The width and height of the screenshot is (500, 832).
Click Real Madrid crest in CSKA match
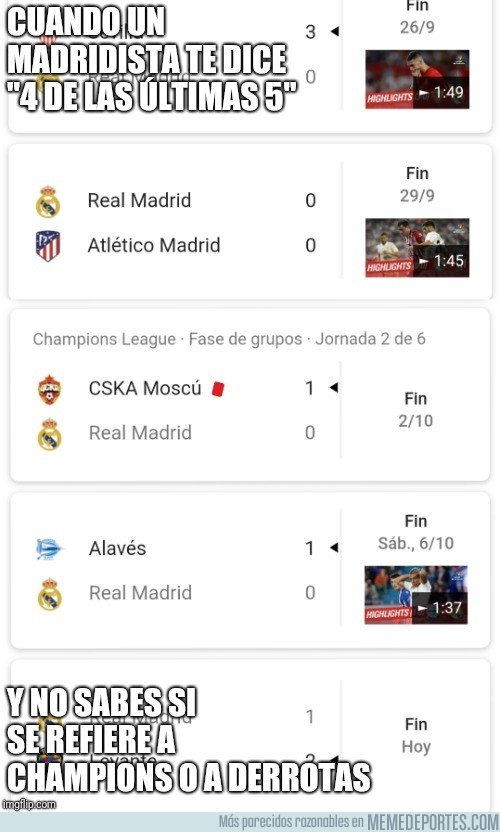tap(49, 434)
